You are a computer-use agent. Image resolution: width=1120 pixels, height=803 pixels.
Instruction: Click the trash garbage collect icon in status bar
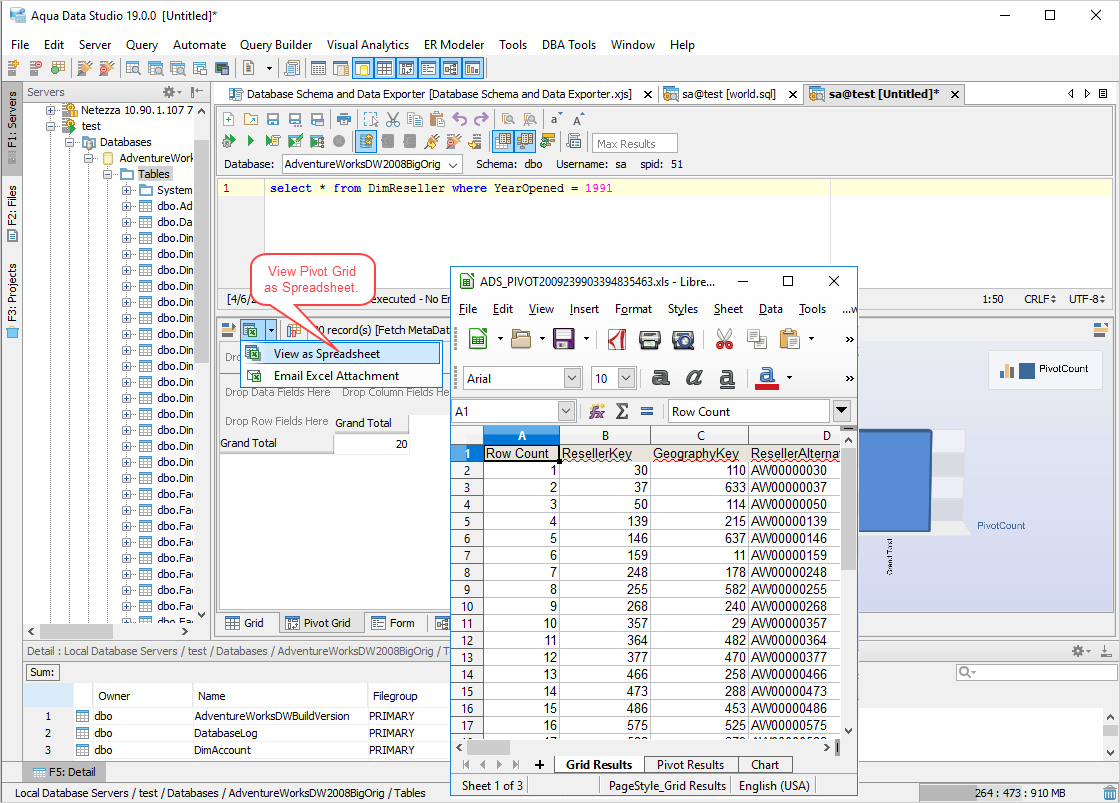[1109, 792]
